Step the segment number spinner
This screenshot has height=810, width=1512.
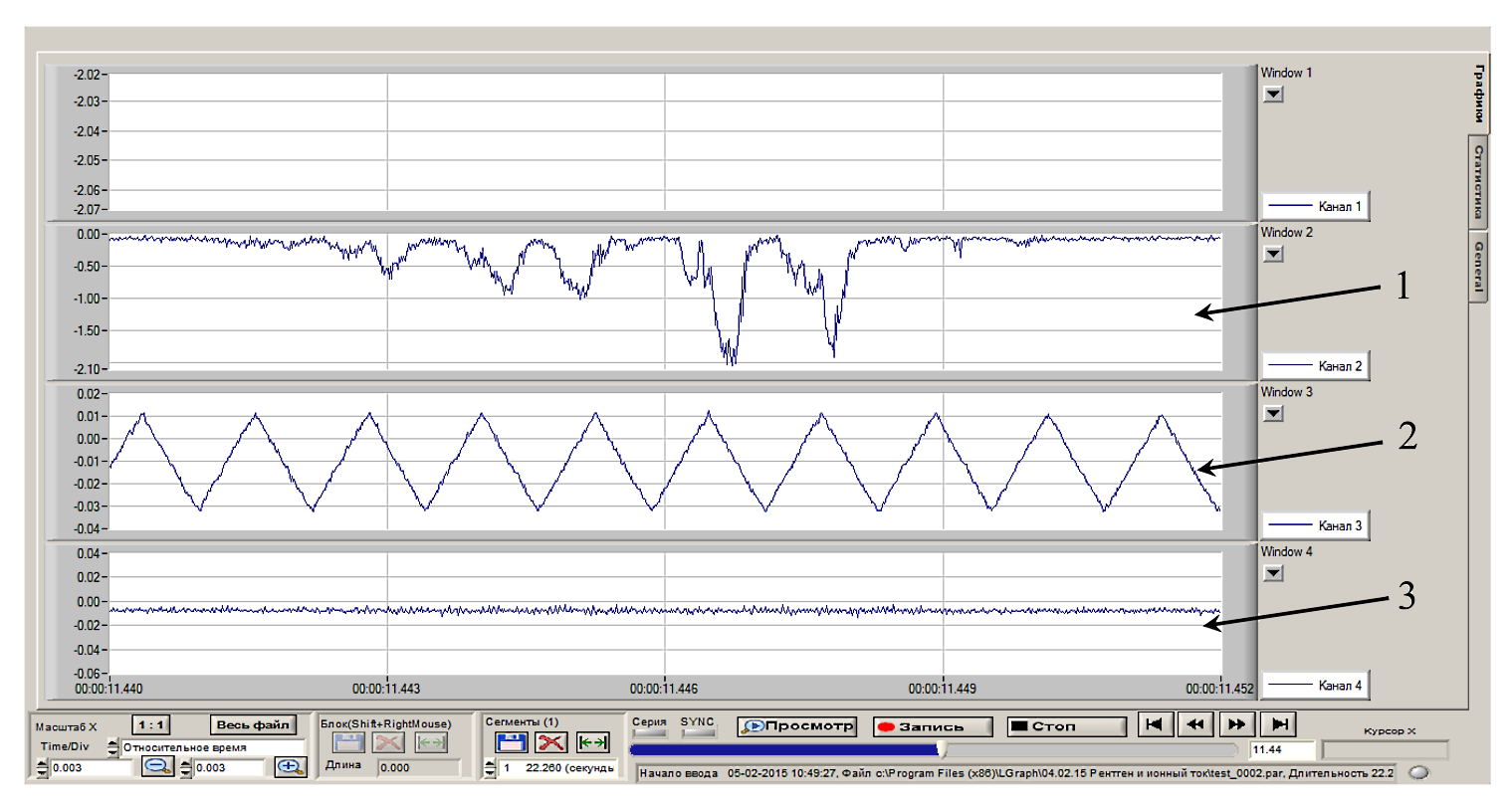[490, 768]
